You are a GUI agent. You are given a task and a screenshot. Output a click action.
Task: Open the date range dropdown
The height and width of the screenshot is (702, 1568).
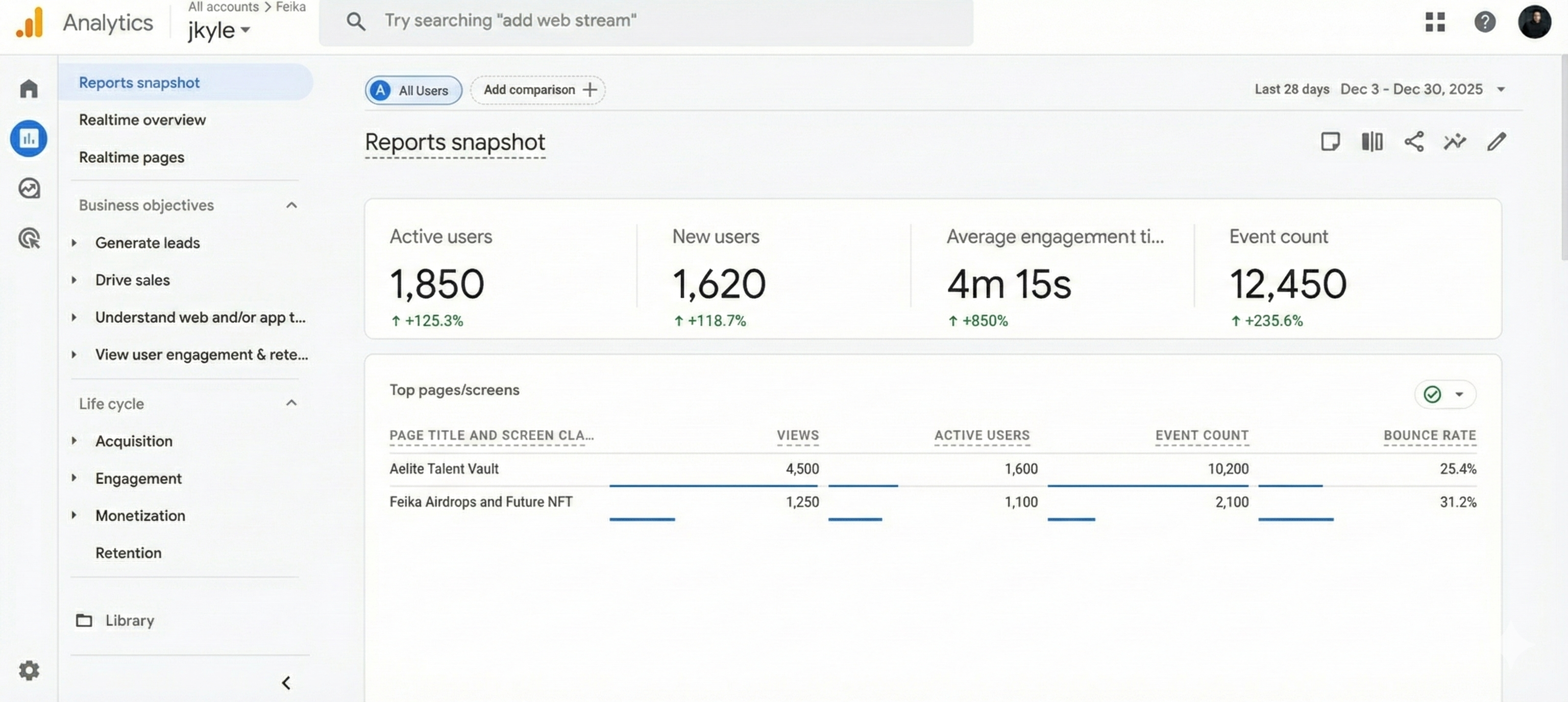[1501, 89]
